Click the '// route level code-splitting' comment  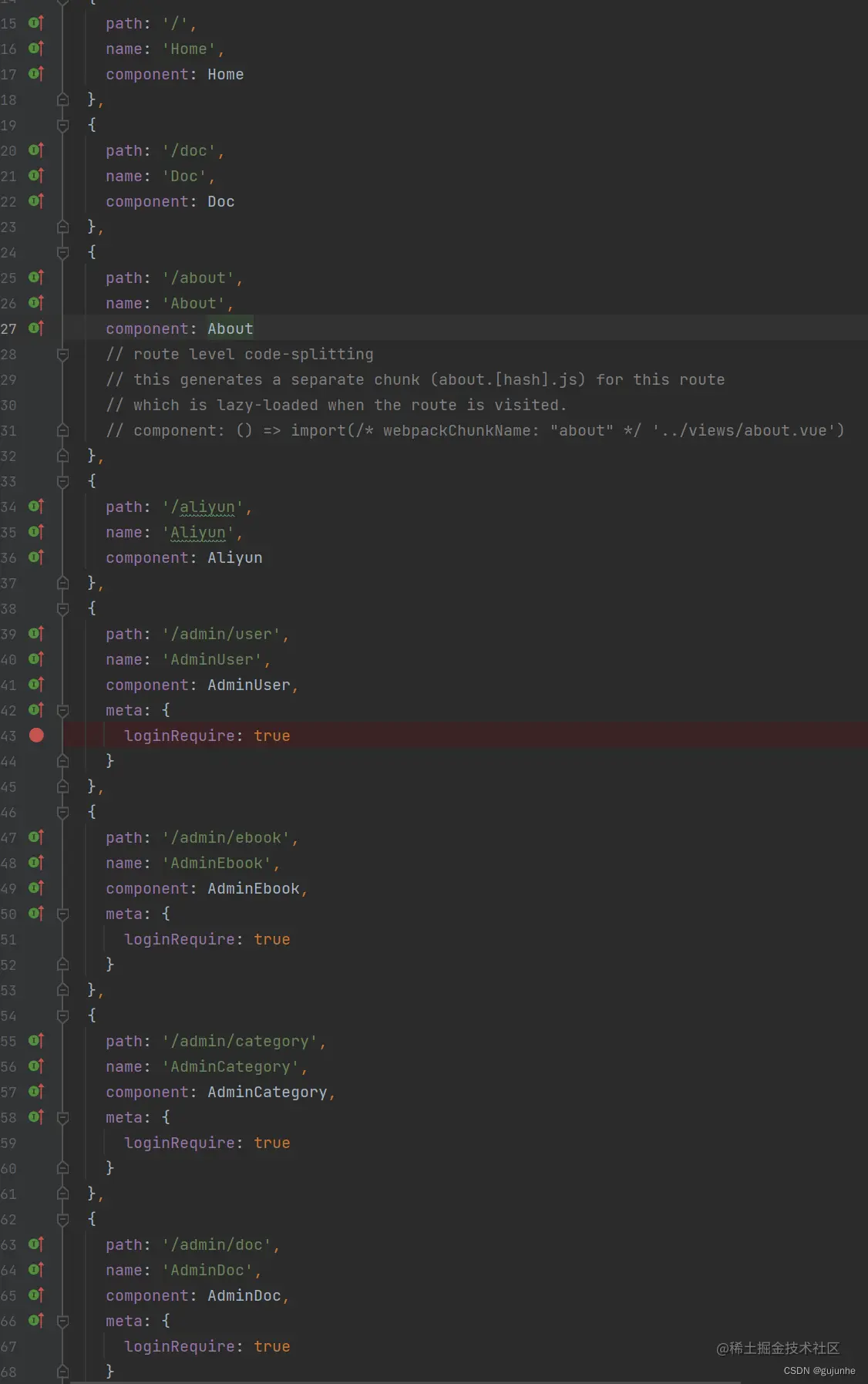[240, 354]
